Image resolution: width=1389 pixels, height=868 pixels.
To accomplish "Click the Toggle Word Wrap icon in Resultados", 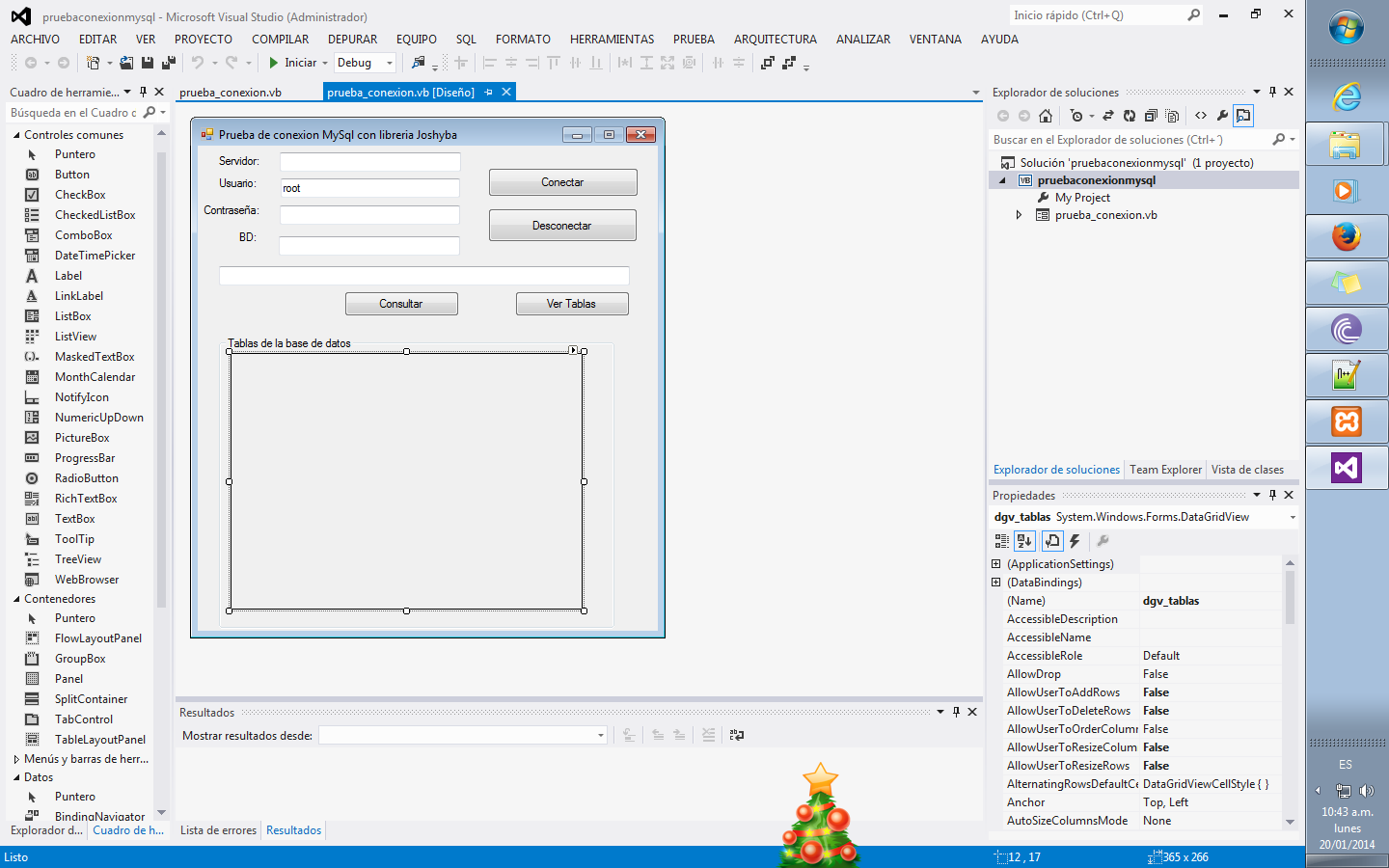I will [737, 735].
